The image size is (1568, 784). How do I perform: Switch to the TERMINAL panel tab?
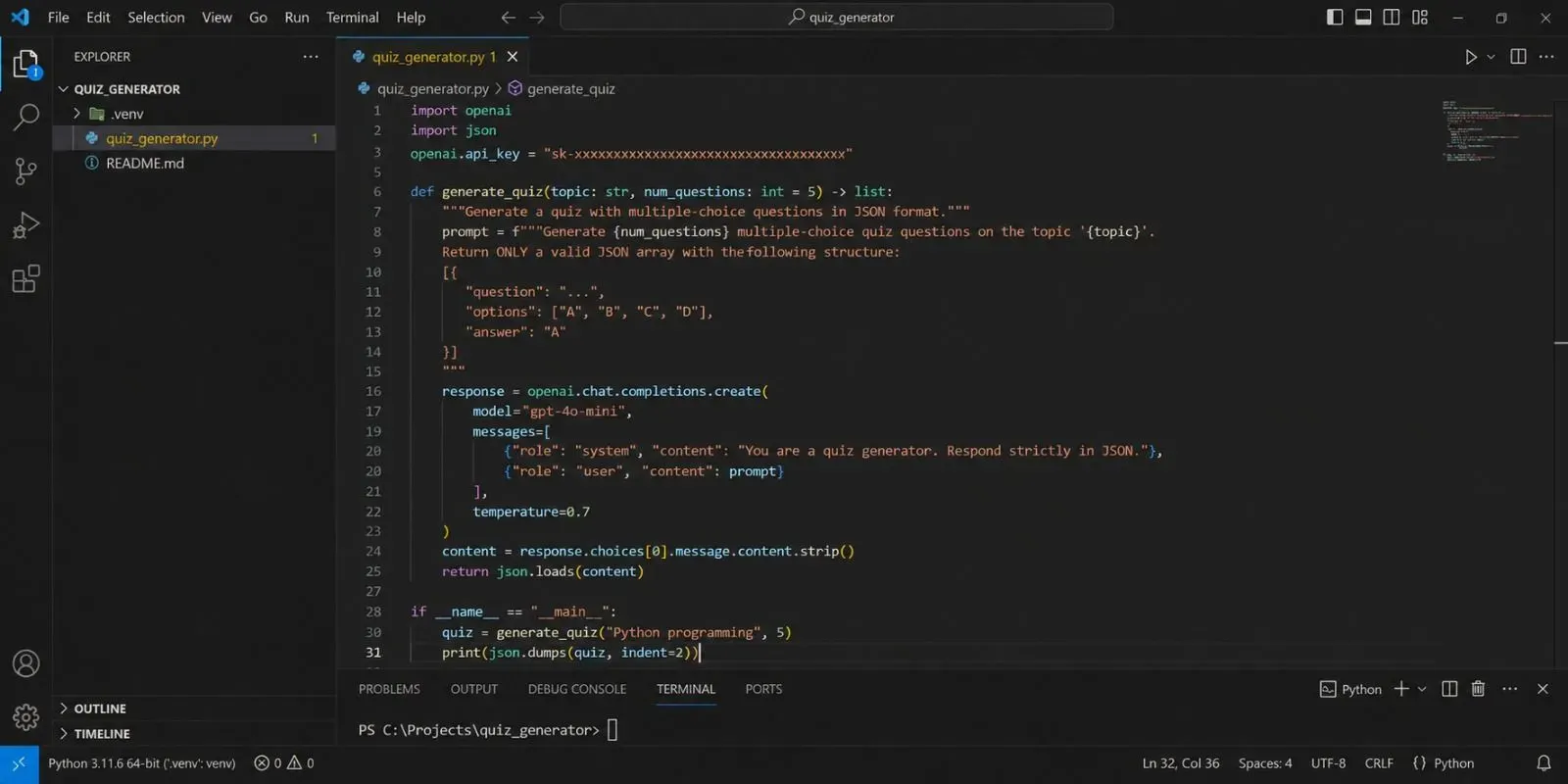pyautogui.click(x=686, y=689)
